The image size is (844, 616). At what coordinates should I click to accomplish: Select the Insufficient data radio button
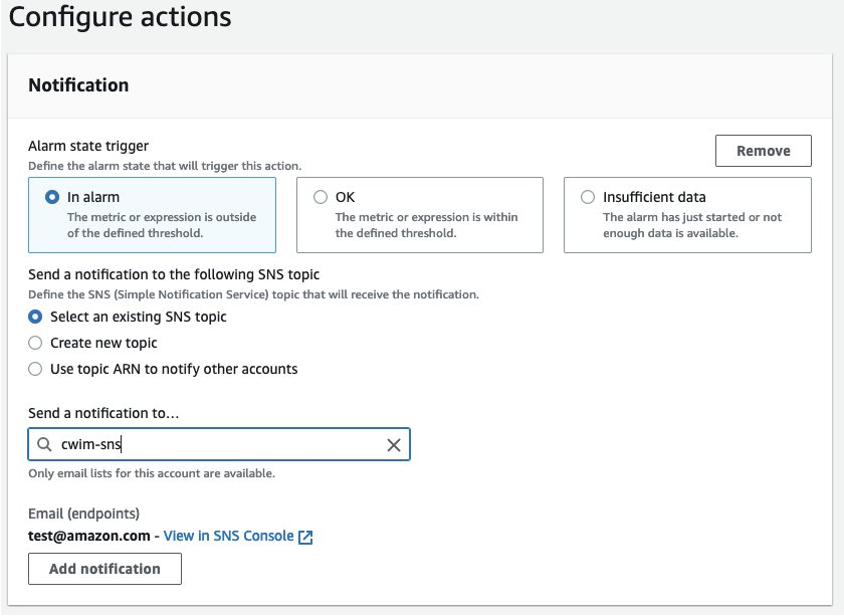pos(588,197)
